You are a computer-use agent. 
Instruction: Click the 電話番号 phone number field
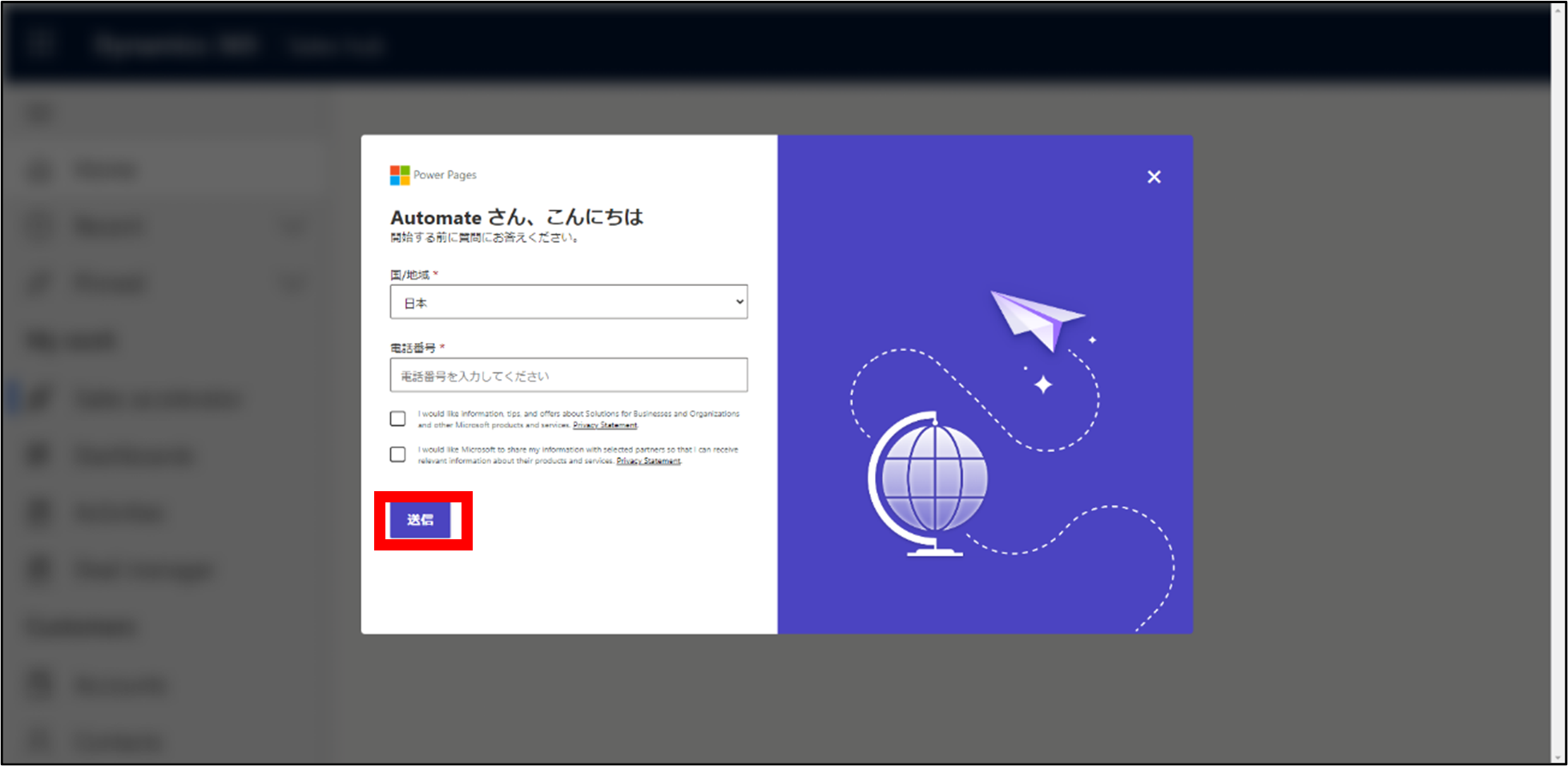(568, 375)
